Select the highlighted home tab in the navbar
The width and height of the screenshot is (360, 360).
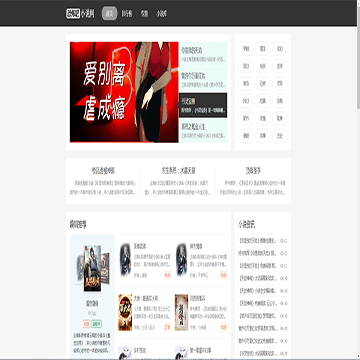pyautogui.click(x=109, y=14)
